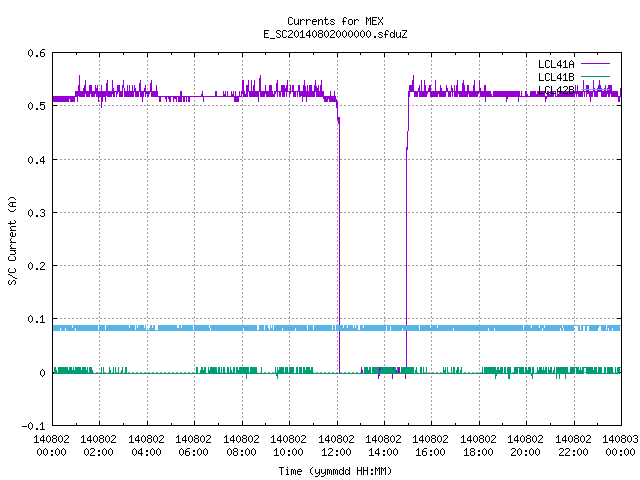
Task: Click the 140802 06:00 x-axis tick label
Action: click(x=193, y=446)
